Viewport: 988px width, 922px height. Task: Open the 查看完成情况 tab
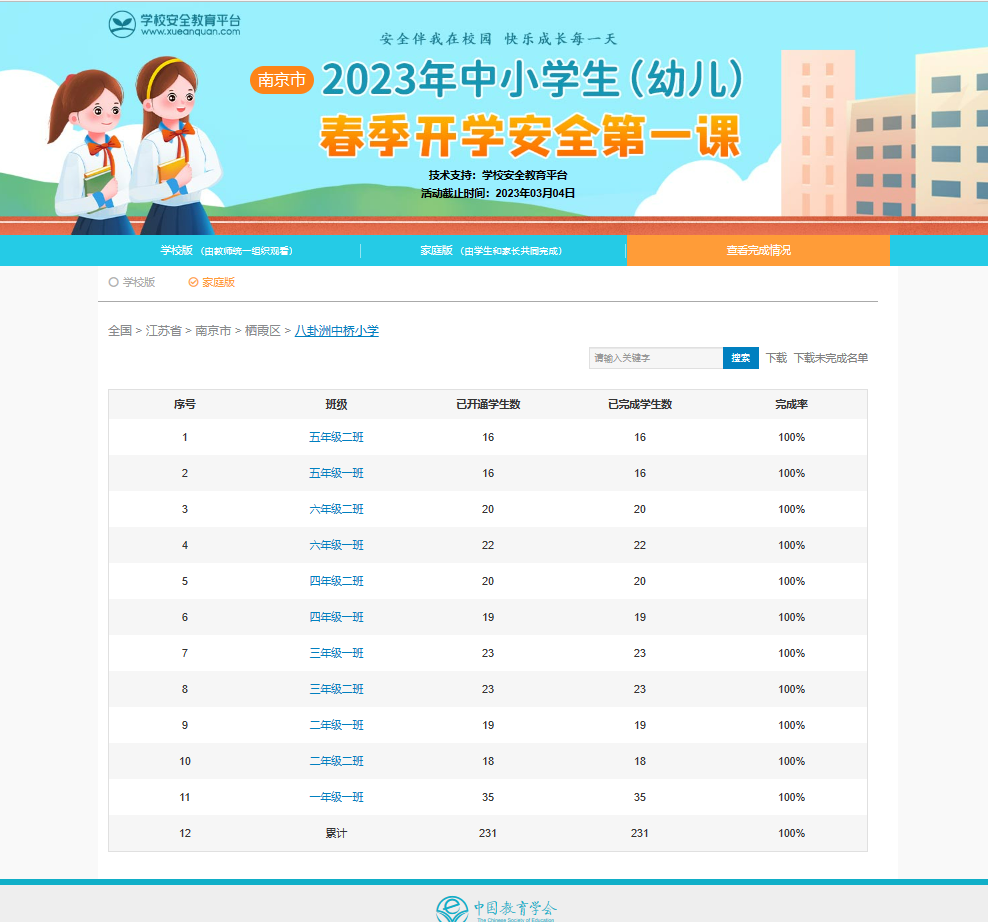[x=758, y=251]
